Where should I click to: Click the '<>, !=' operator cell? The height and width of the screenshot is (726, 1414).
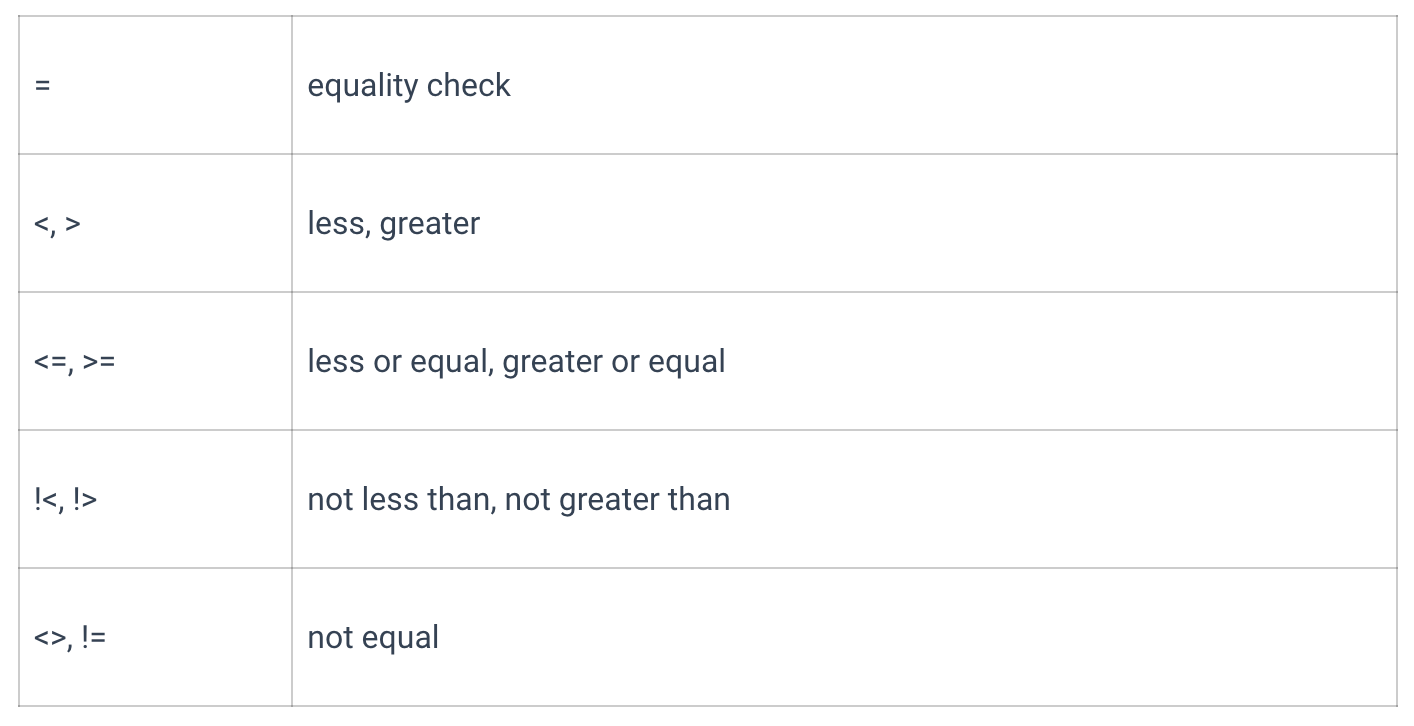coord(155,637)
